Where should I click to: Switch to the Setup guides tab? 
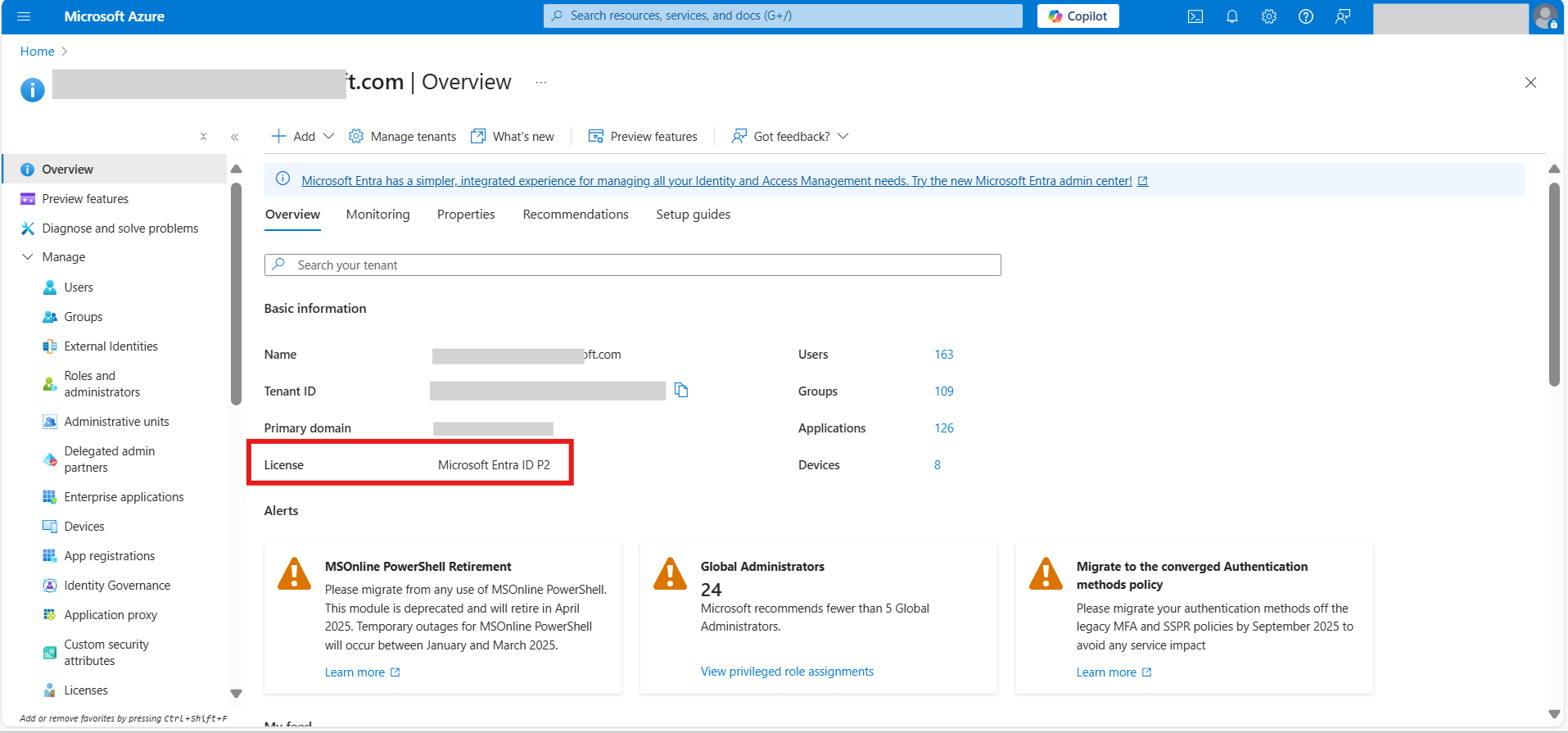[x=693, y=215]
